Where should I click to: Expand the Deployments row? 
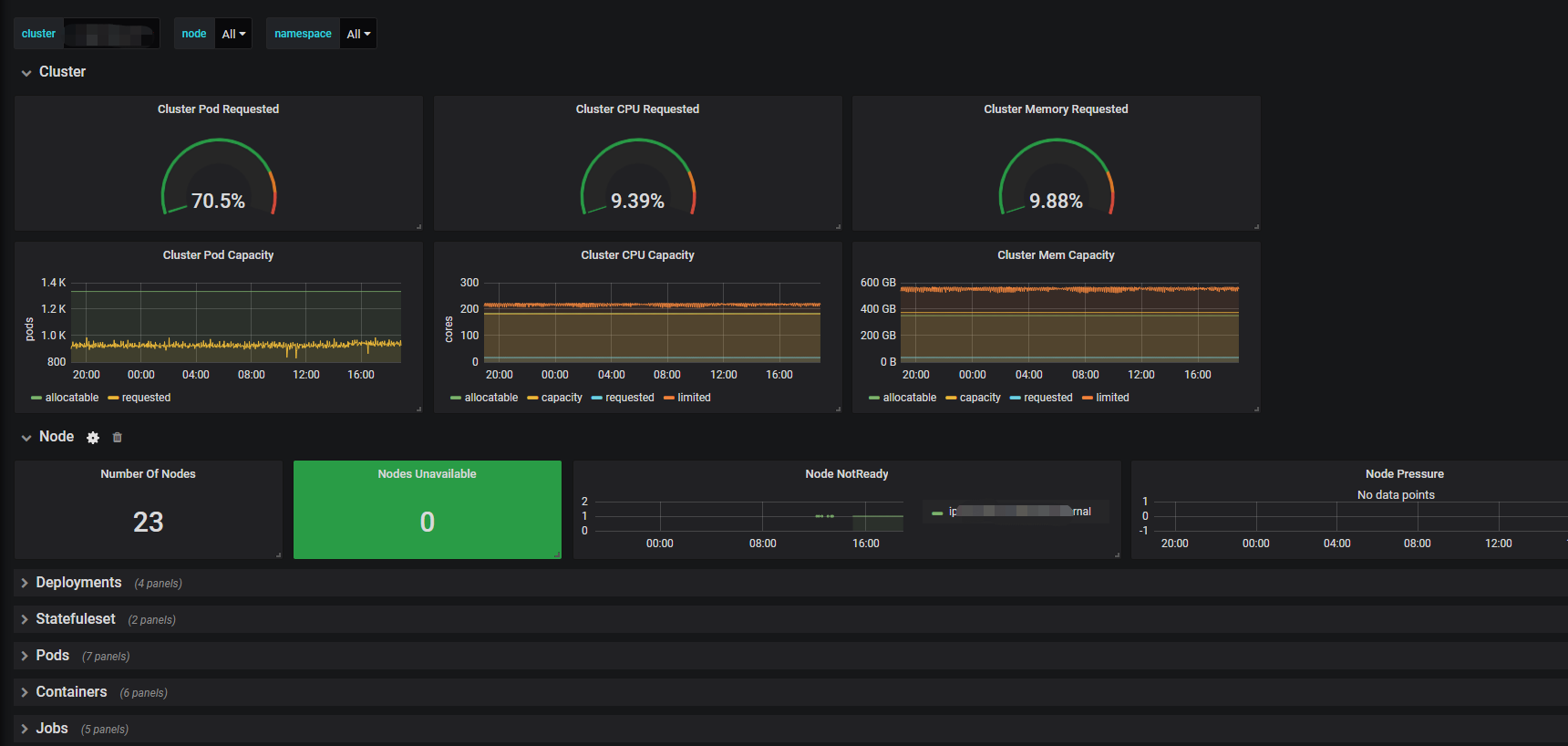(78, 583)
